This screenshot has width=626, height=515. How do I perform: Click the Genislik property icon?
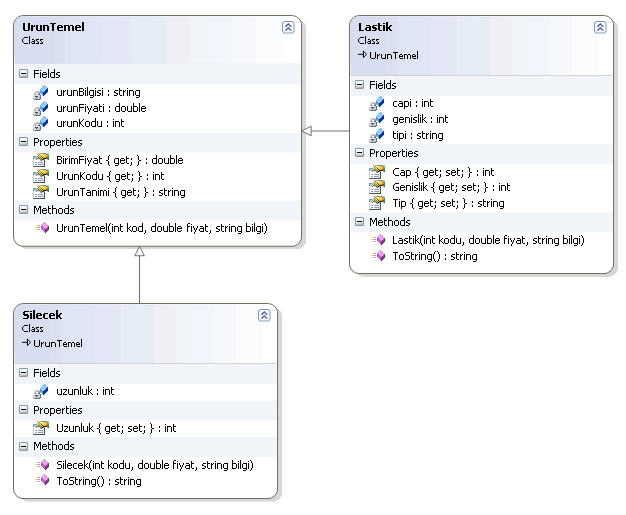pos(377,187)
